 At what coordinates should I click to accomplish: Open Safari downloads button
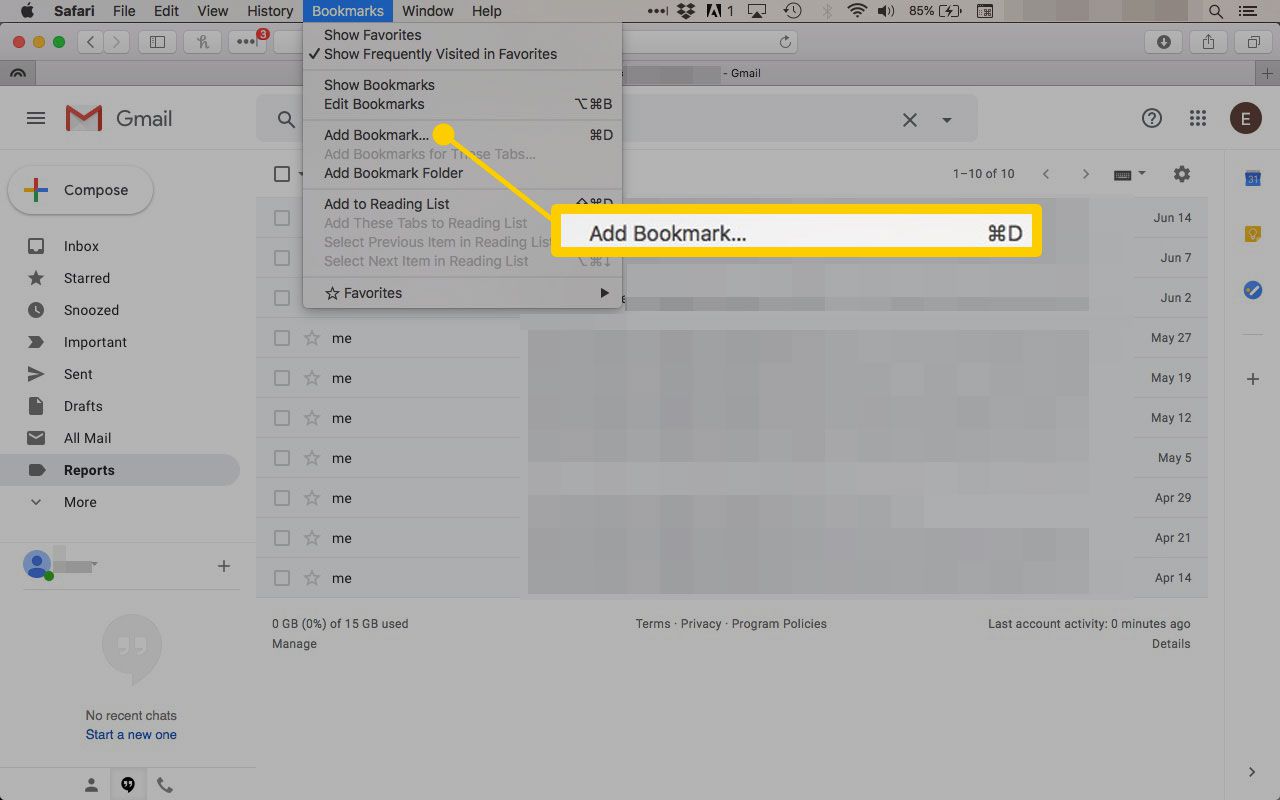[1164, 42]
